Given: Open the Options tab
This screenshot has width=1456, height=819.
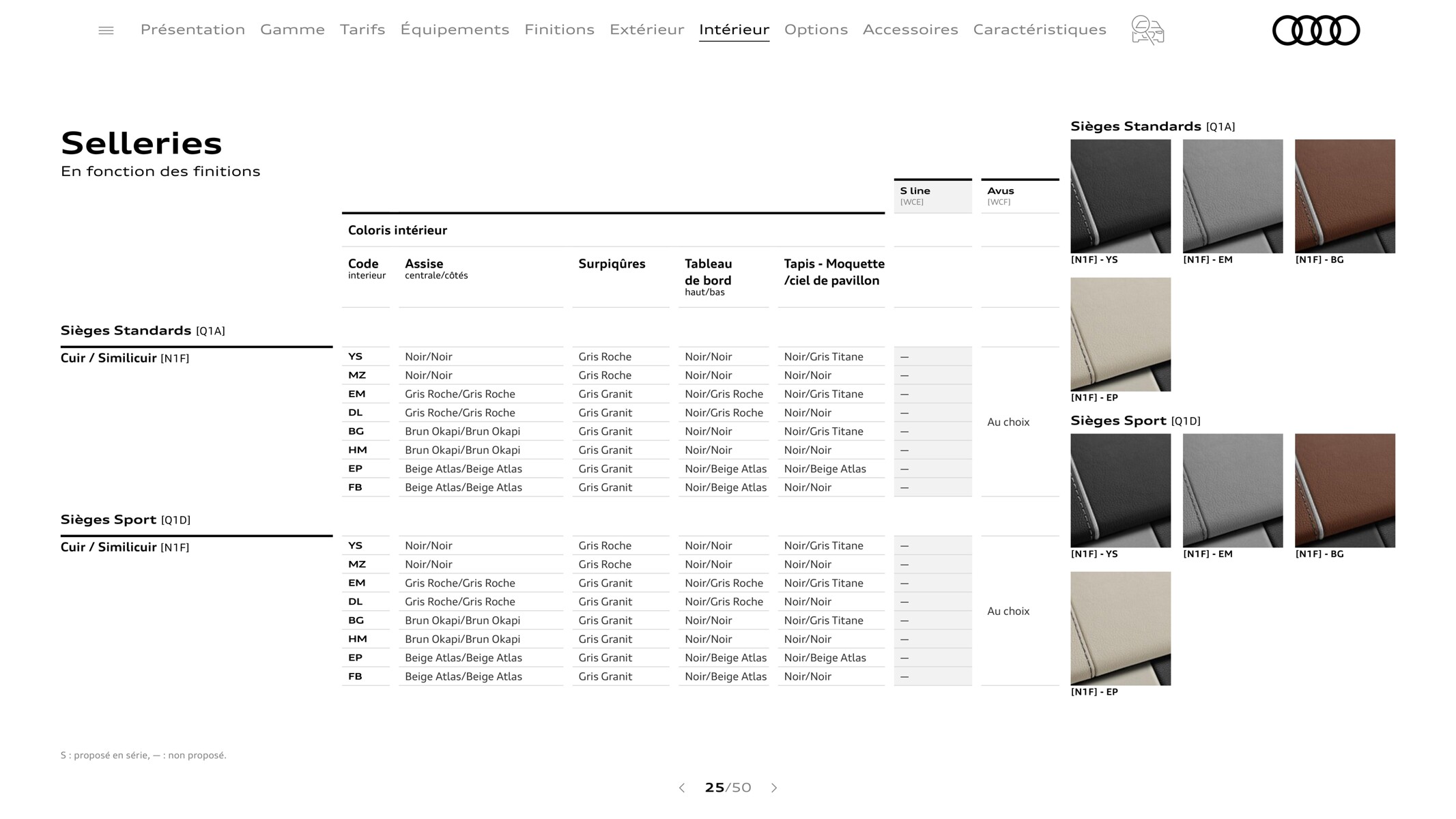Looking at the screenshot, I should pyautogui.click(x=816, y=29).
